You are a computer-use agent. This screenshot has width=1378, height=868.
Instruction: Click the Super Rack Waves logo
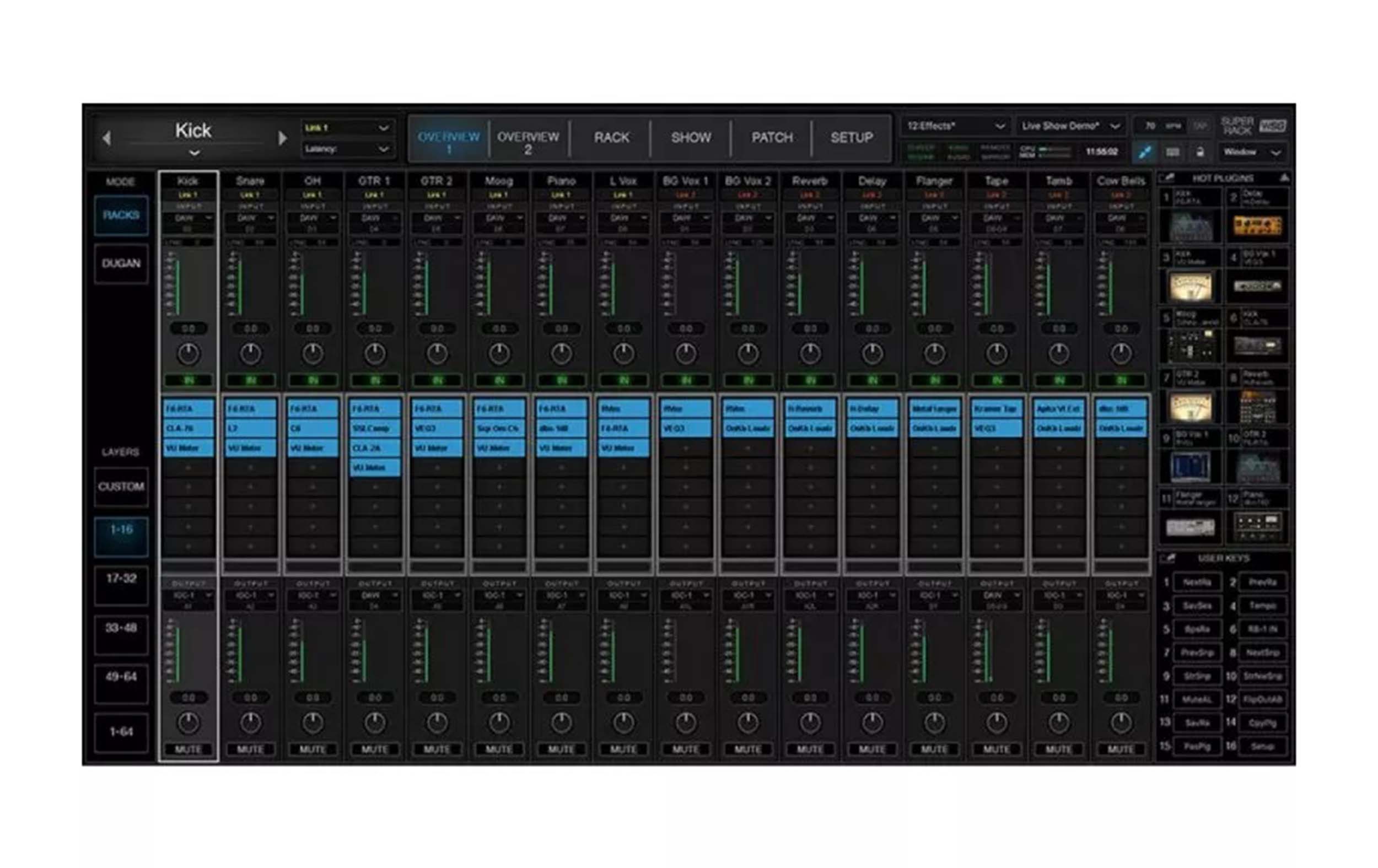pos(1253,126)
